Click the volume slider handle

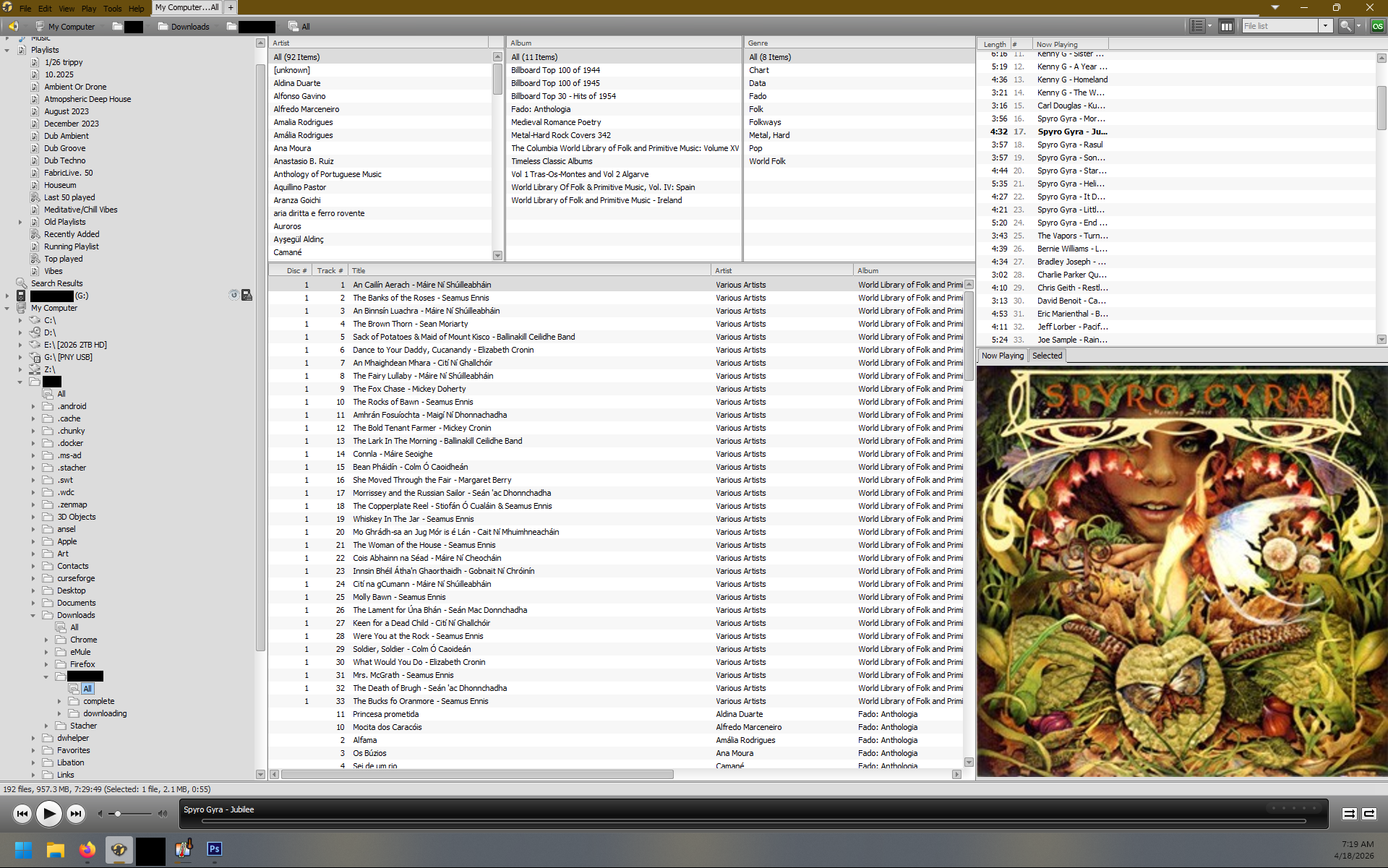(118, 814)
